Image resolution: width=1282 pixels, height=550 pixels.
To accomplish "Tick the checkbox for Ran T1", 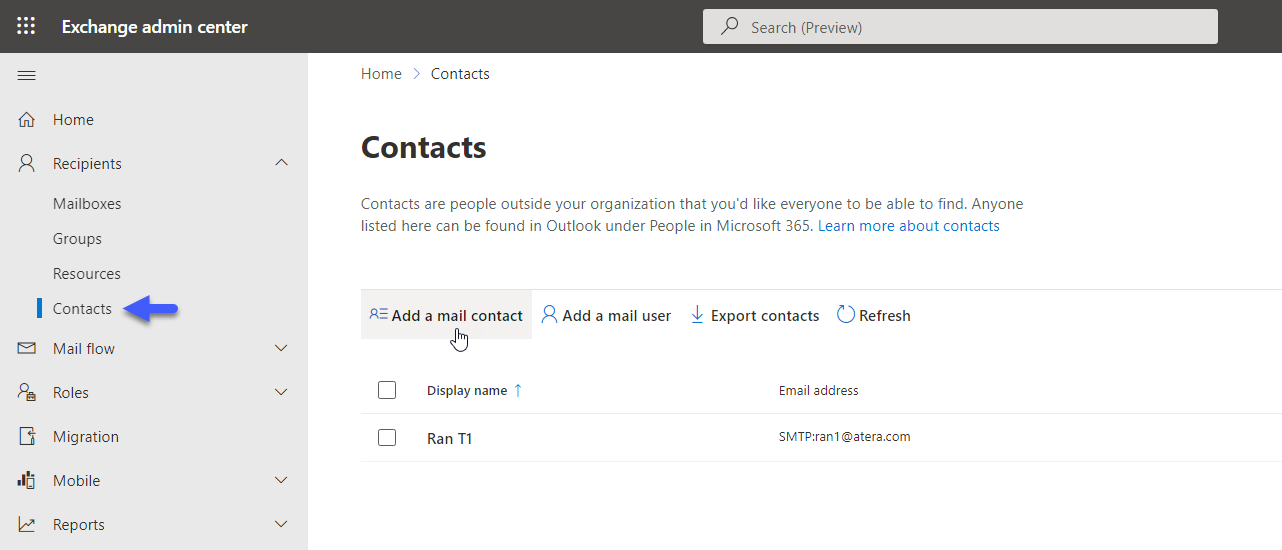I will (387, 437).
